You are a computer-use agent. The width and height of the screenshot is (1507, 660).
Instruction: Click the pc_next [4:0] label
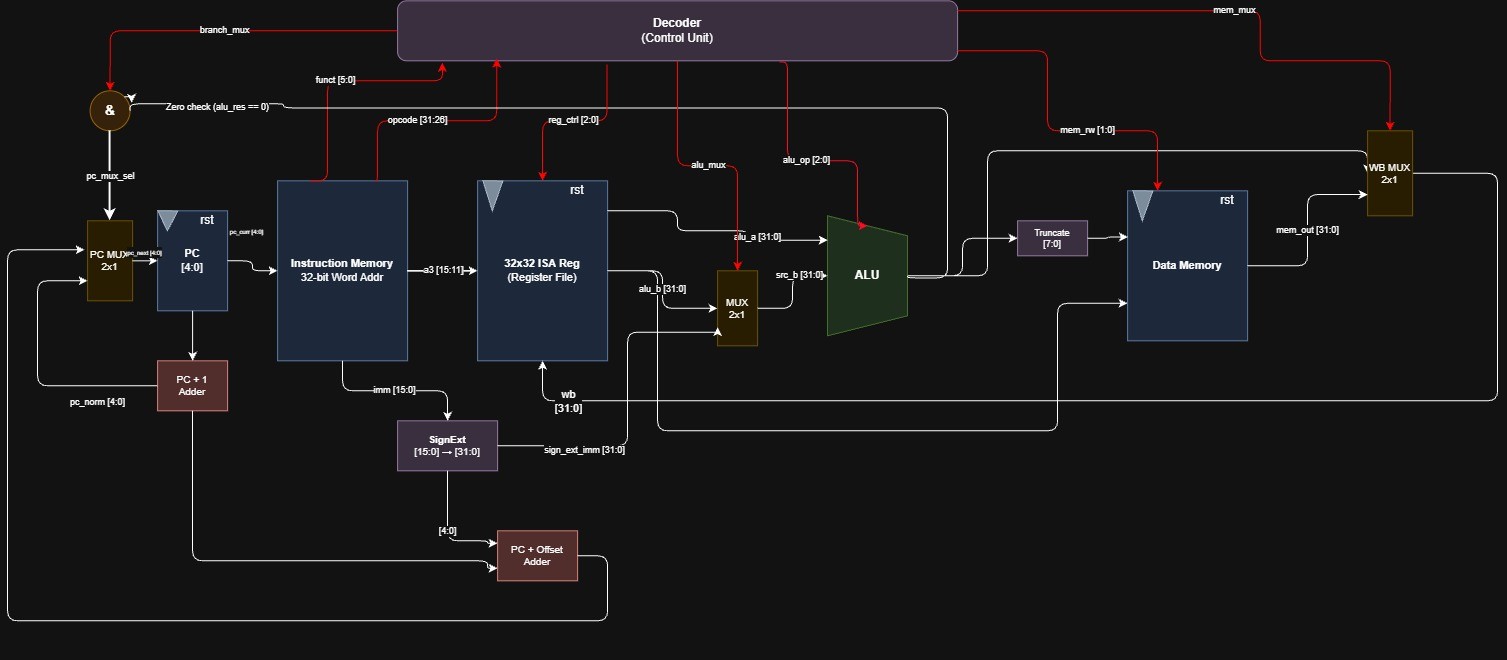click(x=144, y=253)
